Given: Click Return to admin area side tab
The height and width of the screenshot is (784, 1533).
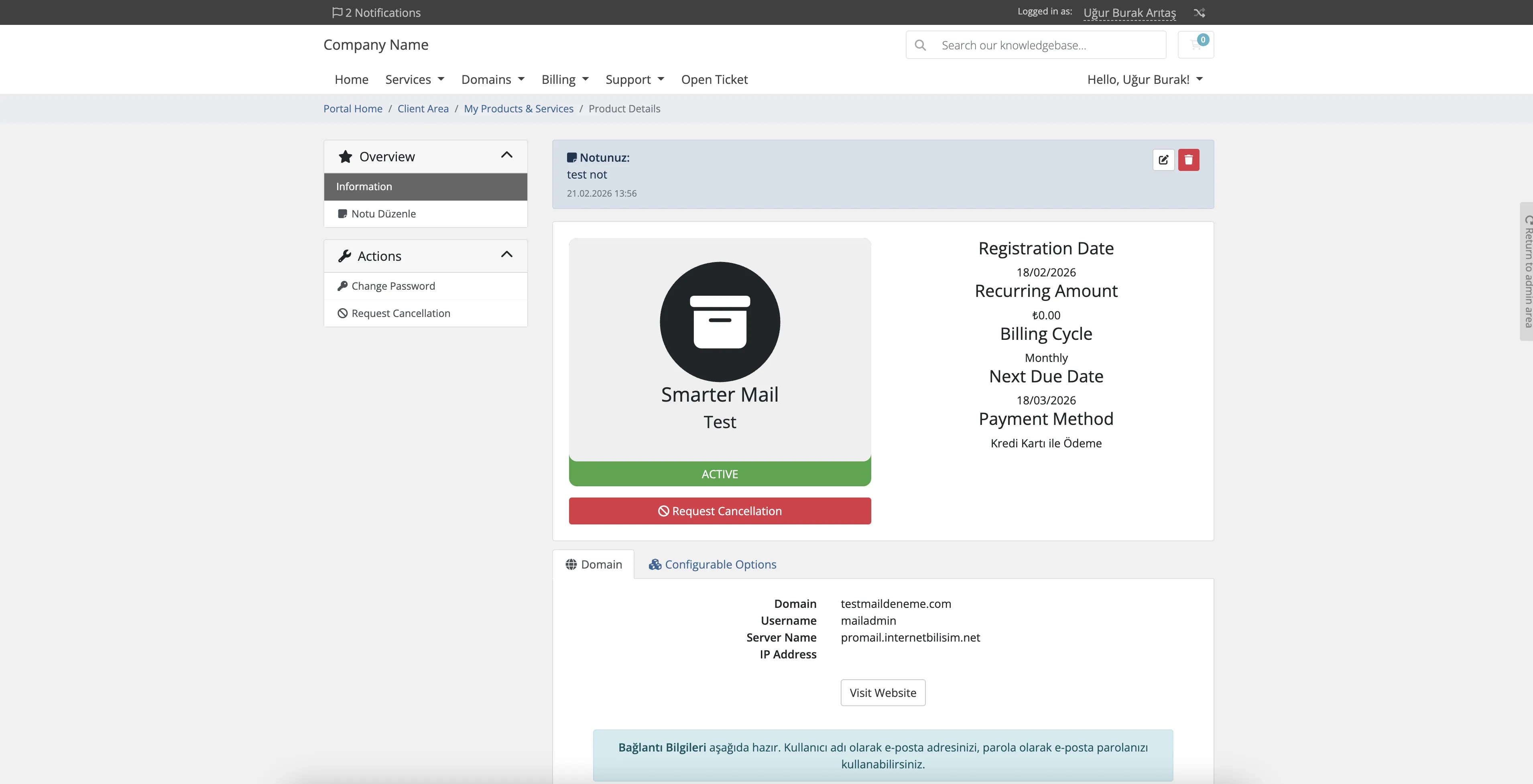Looking at the screenshot, I should (1527, 271).
